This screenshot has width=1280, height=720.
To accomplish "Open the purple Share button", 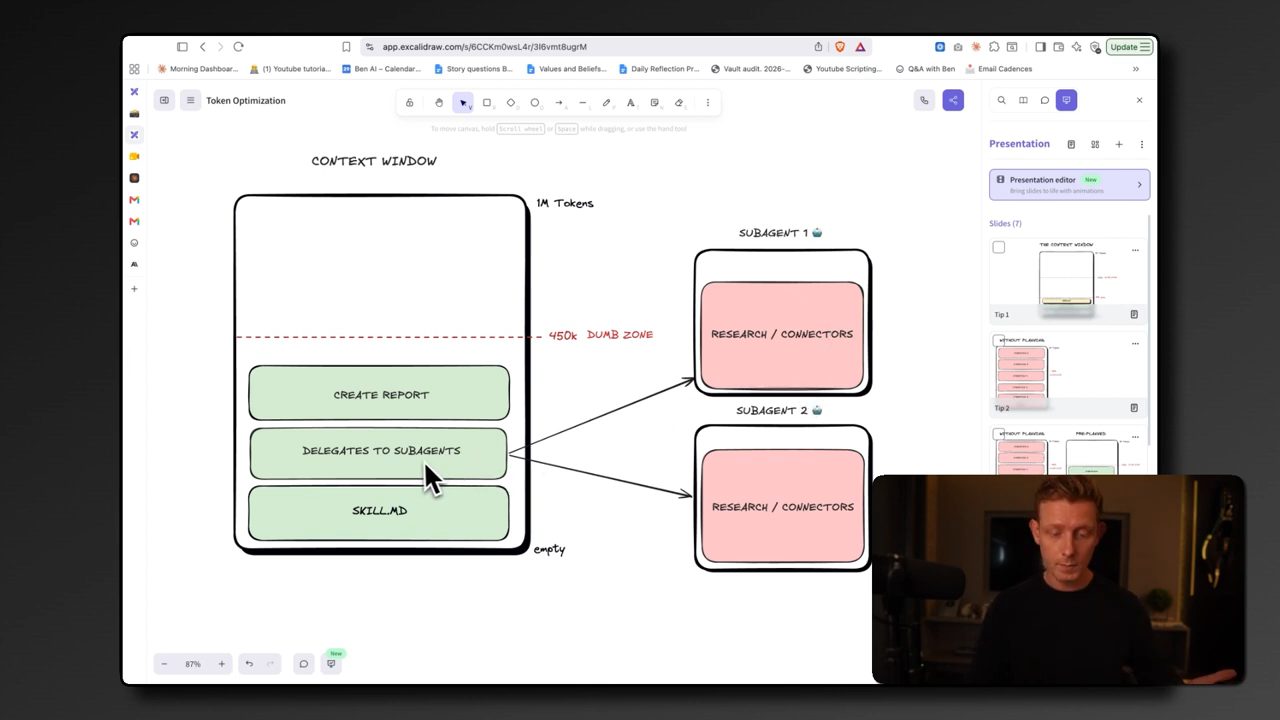I will 953,100.
